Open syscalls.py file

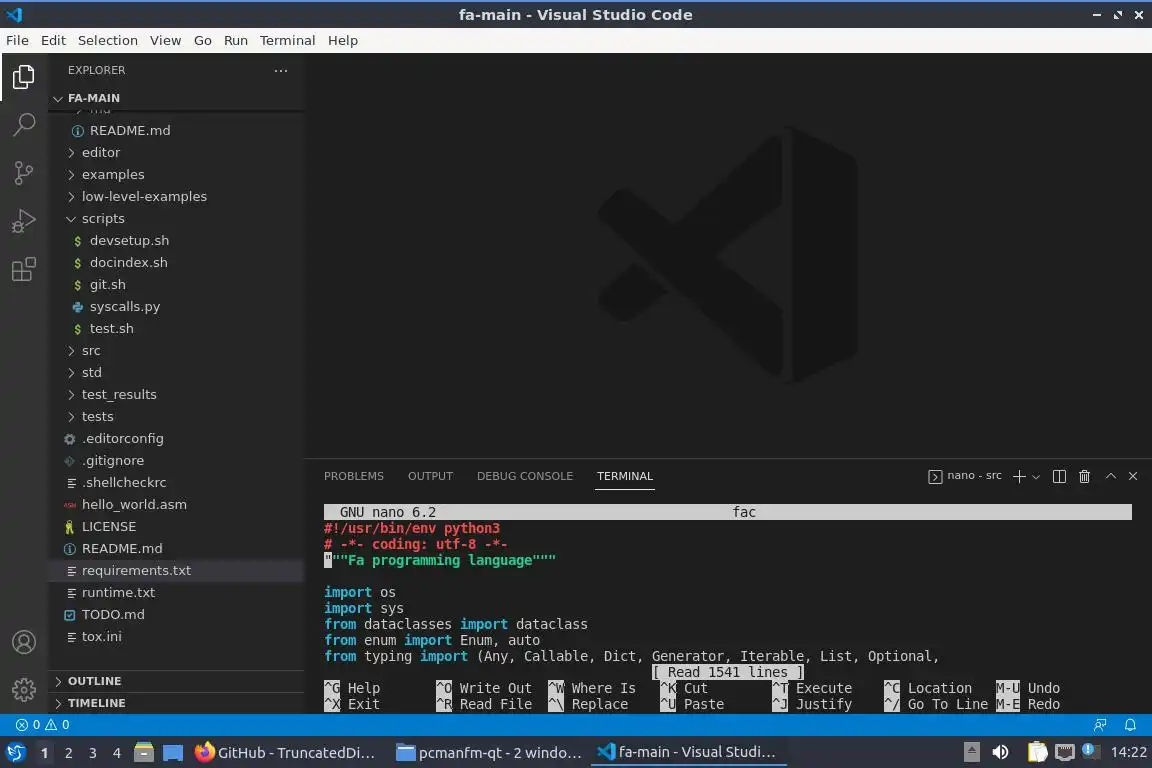point(176,306)
